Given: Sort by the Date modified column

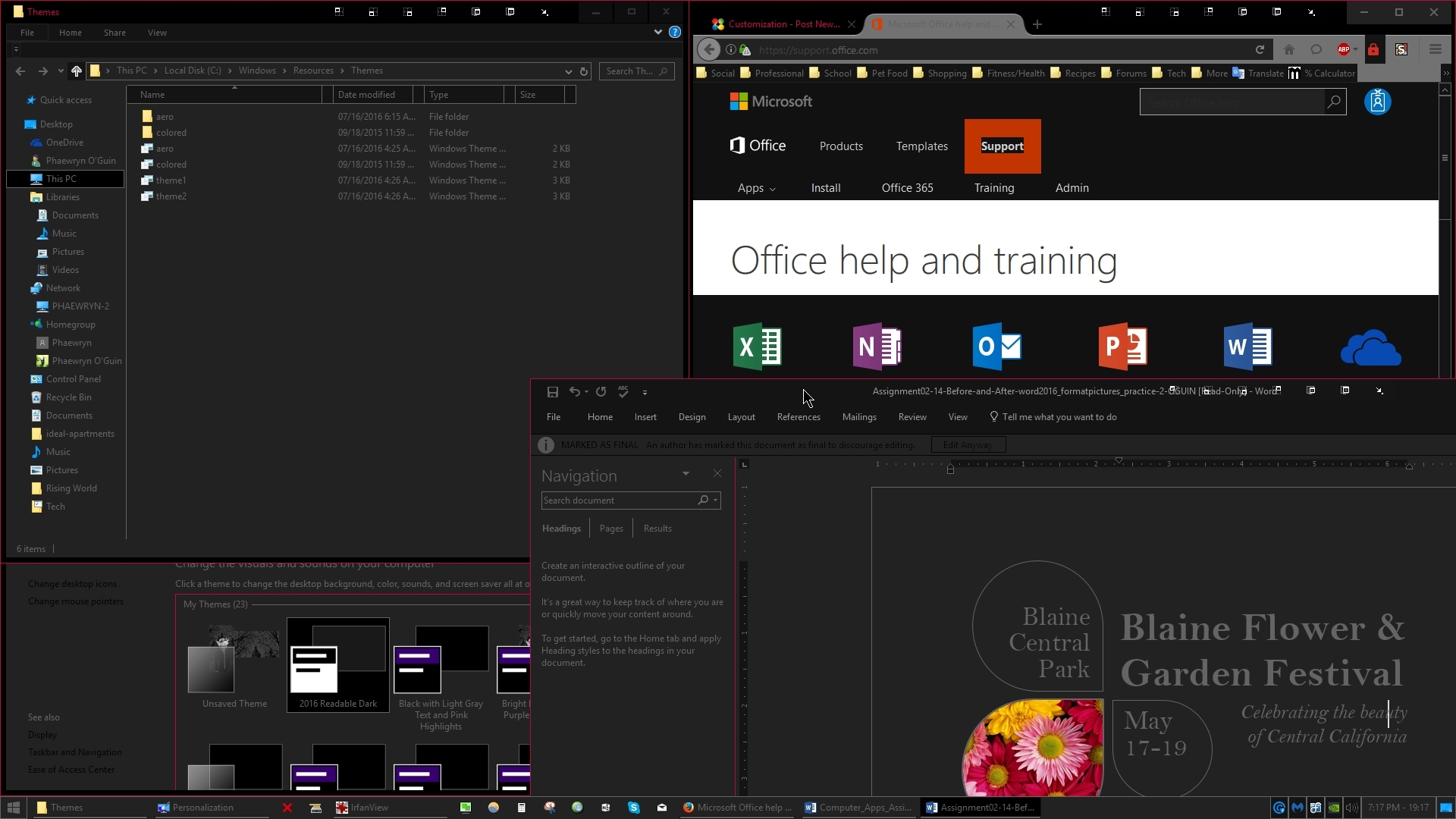Looking at the screenshot, I should (x=366, y=95).
